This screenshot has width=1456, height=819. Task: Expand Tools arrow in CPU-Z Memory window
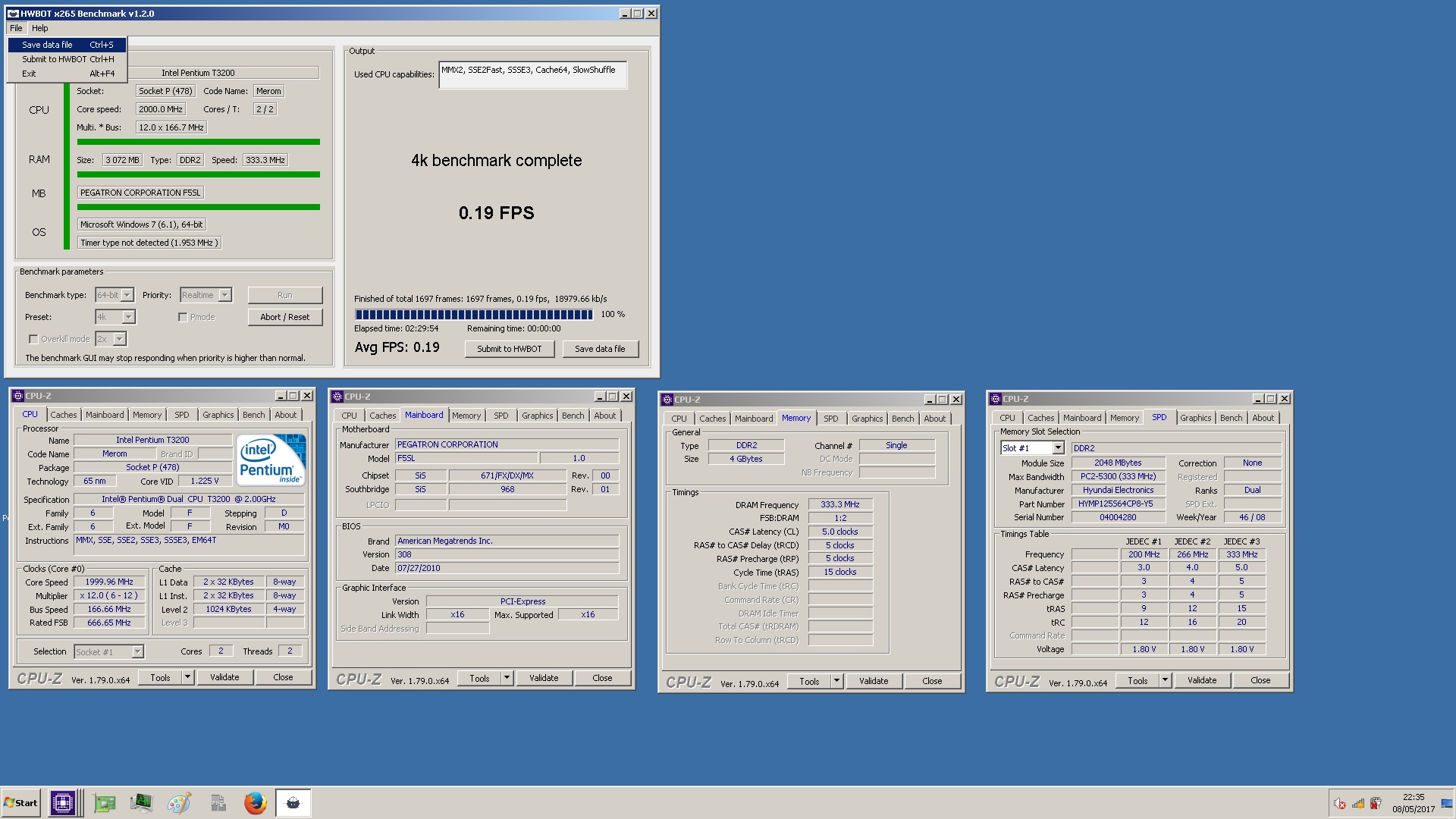click(837, 681)
